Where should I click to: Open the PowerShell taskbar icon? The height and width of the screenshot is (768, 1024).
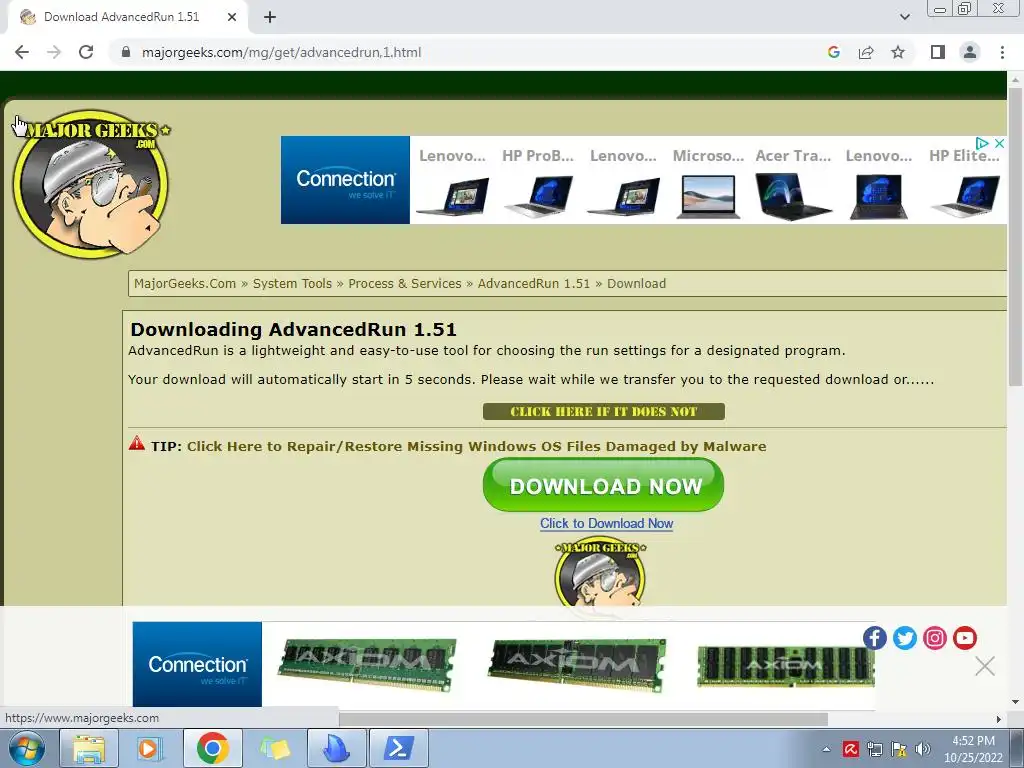399,748
